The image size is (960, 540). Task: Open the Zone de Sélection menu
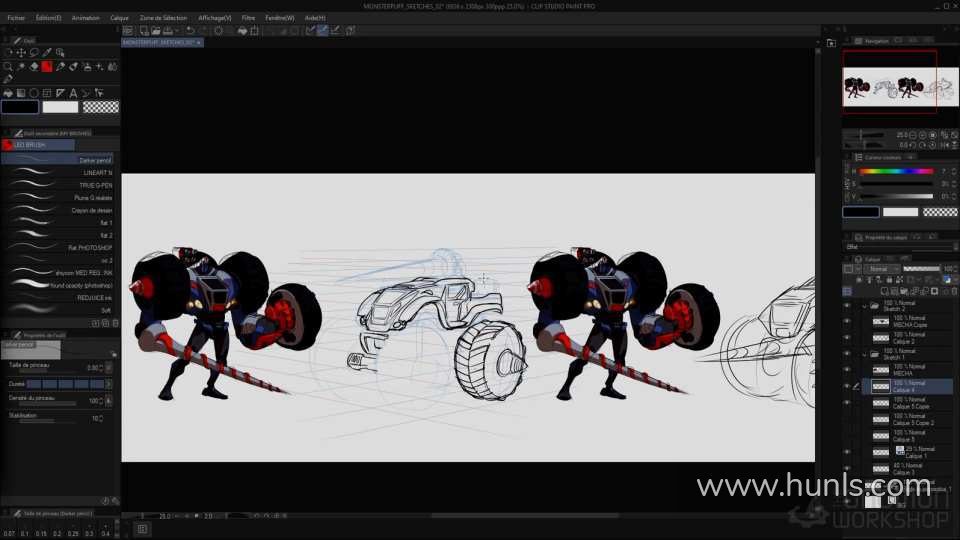(x=163, y=18)
